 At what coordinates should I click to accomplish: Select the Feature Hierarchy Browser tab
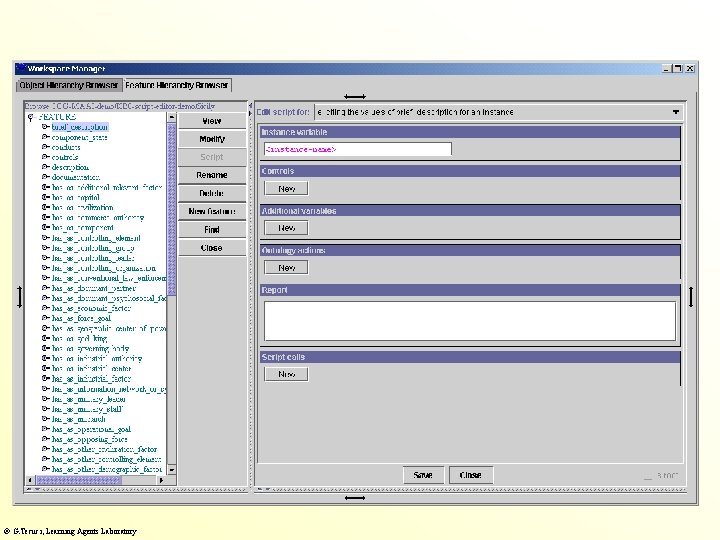point(177,86)
